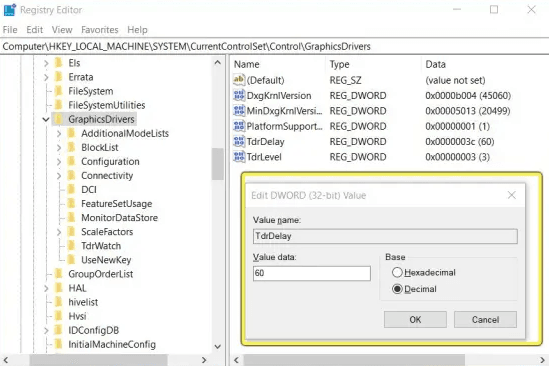
Task: Click the FileSystemUtilities folder icon
Action: [59, 105]
